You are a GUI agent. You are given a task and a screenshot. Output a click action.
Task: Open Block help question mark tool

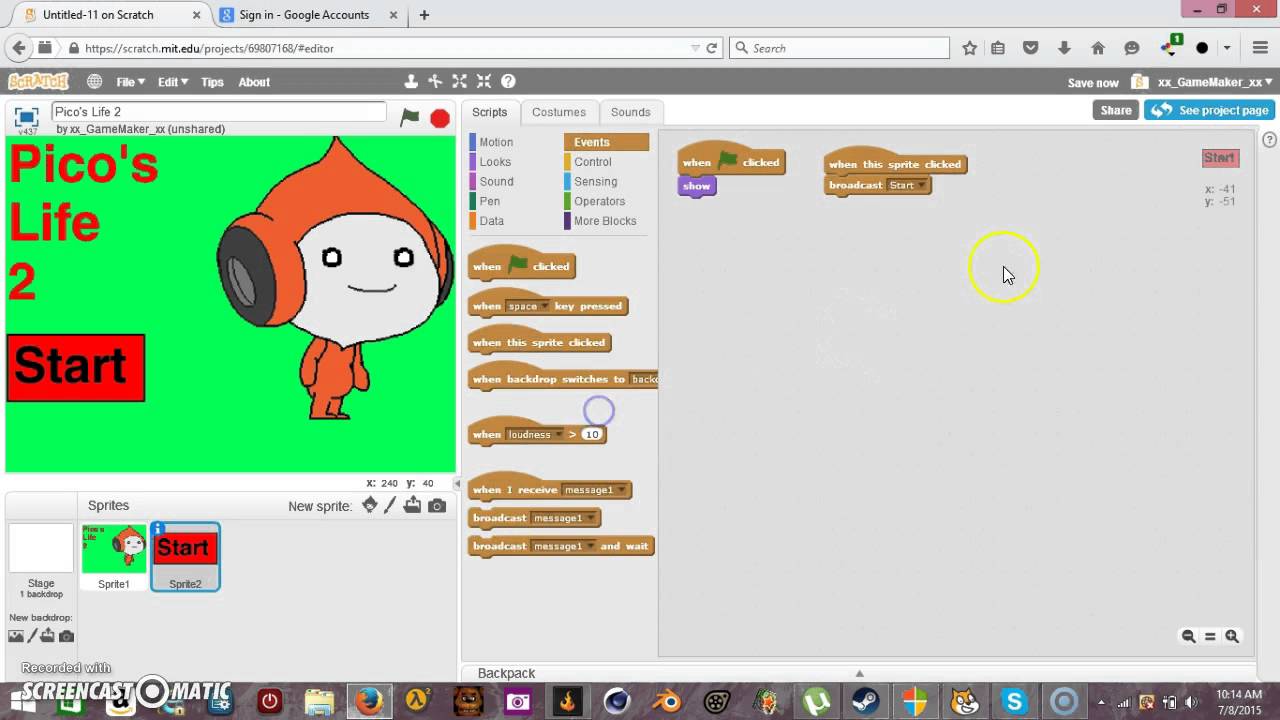click(x=508, y=82)
